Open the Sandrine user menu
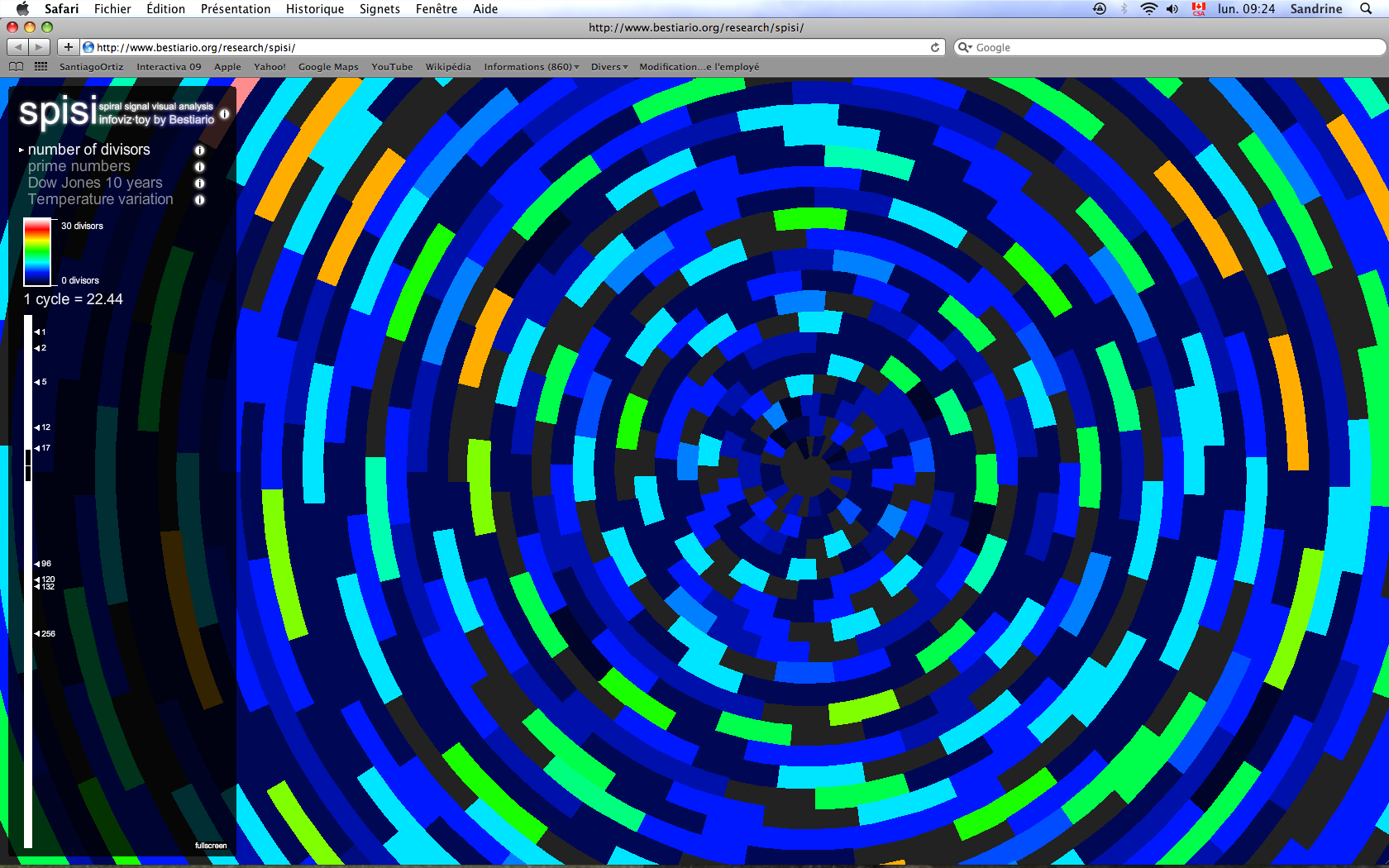Image resolution: width=1389 pixels, height=868 pixels. pyautogui.click(x=1316, y=9)
